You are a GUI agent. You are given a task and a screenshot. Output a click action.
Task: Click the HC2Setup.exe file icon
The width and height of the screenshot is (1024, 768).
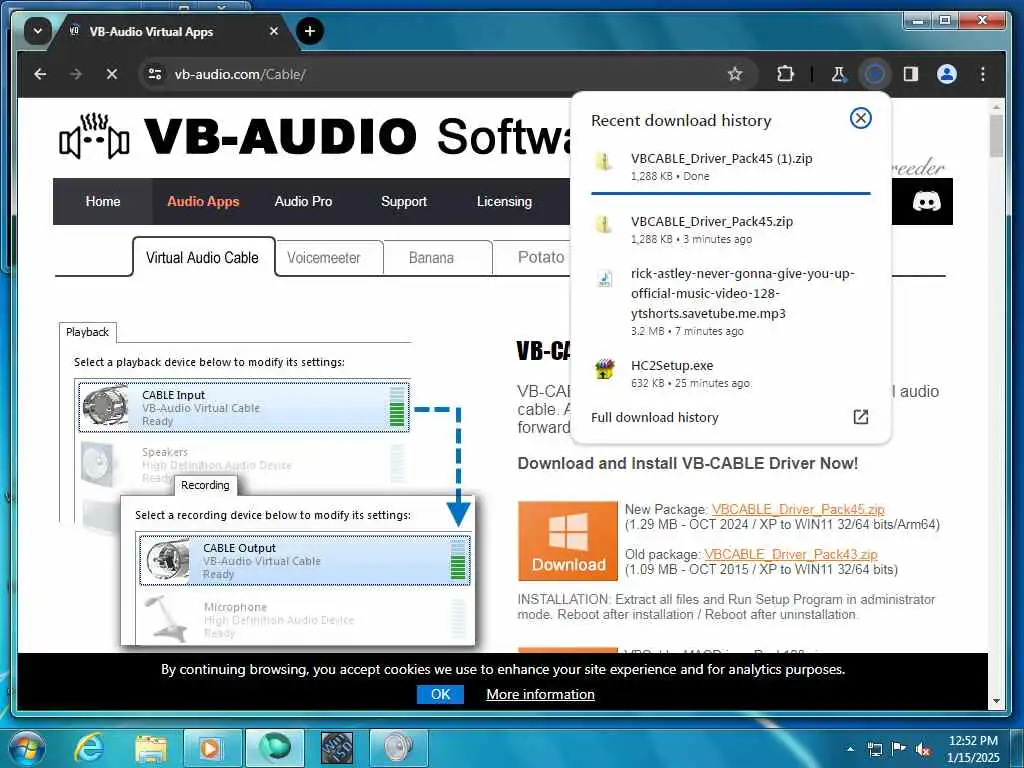coord(605,370)
